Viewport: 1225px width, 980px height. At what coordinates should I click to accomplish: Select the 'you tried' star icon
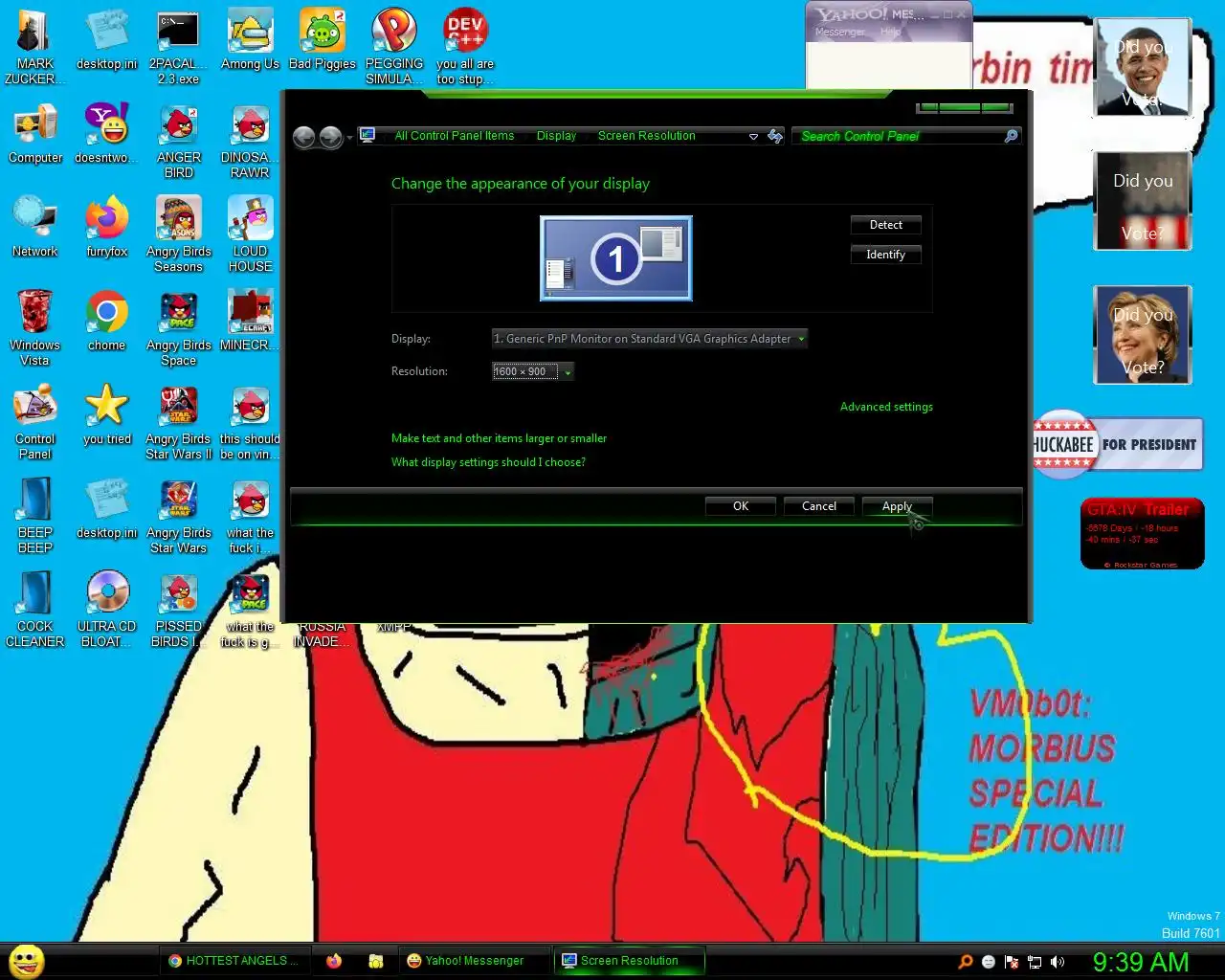106,415
